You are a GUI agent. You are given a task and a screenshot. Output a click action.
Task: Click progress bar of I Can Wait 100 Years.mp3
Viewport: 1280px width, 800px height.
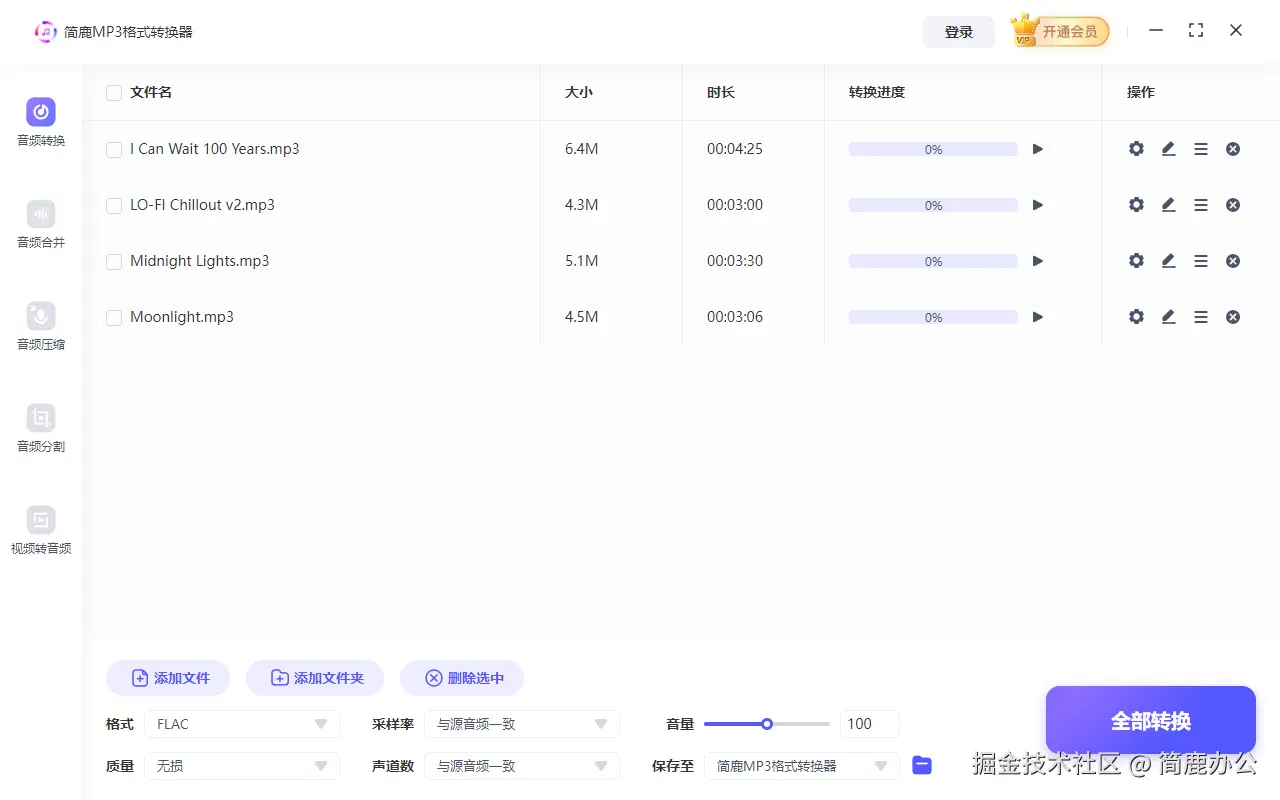[x=933, y=149]
